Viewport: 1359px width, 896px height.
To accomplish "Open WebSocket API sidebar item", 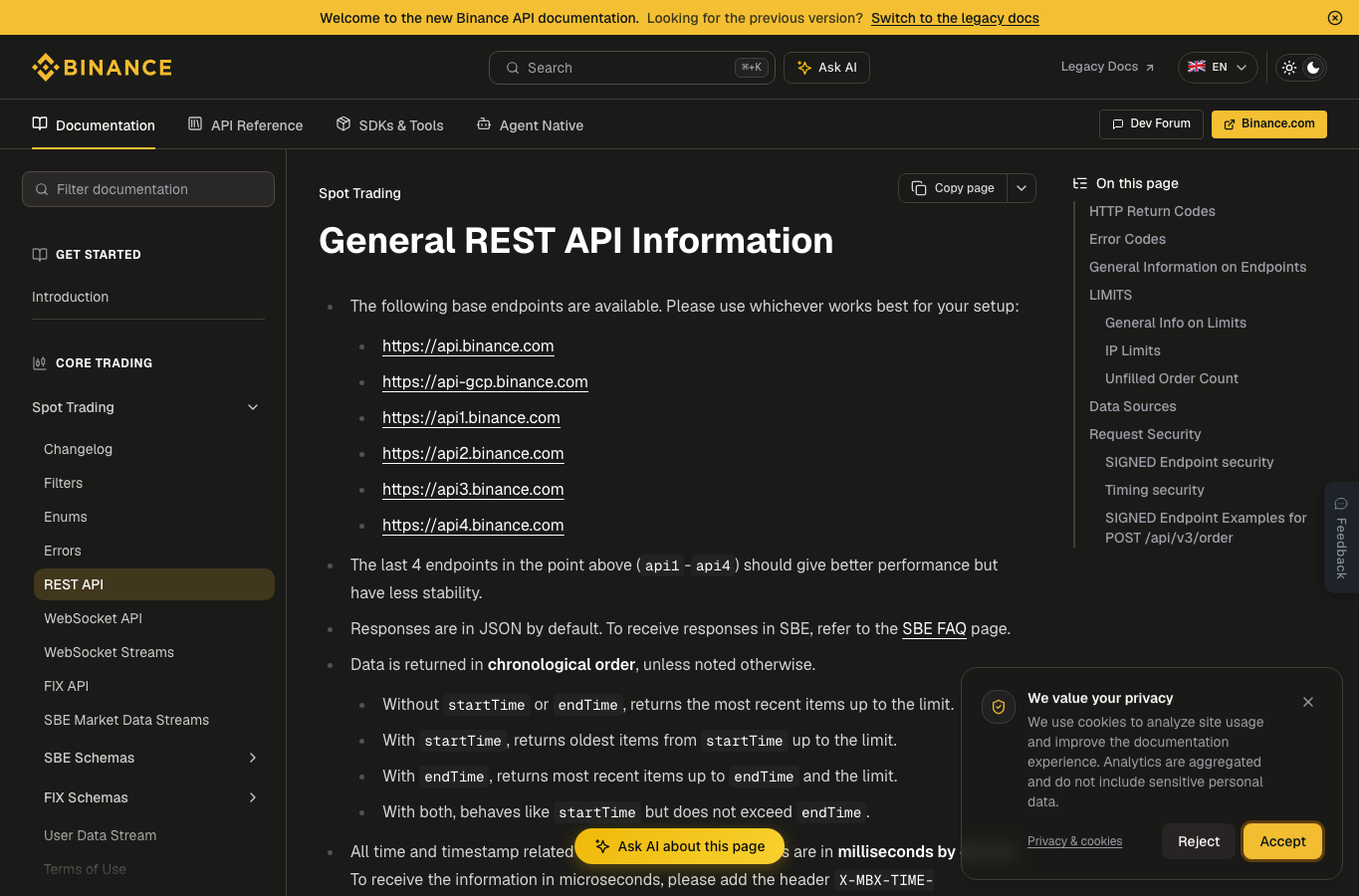I will 94,618.
